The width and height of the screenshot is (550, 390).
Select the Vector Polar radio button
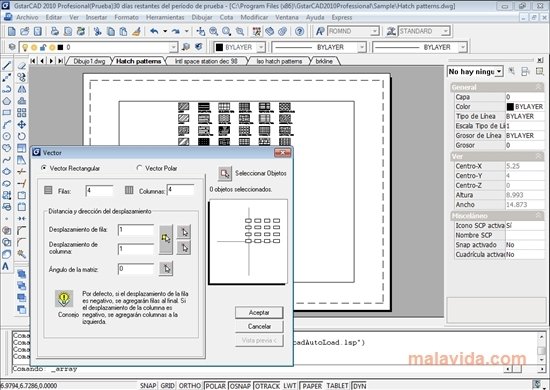pyautogui.click(x=140, y=168)
